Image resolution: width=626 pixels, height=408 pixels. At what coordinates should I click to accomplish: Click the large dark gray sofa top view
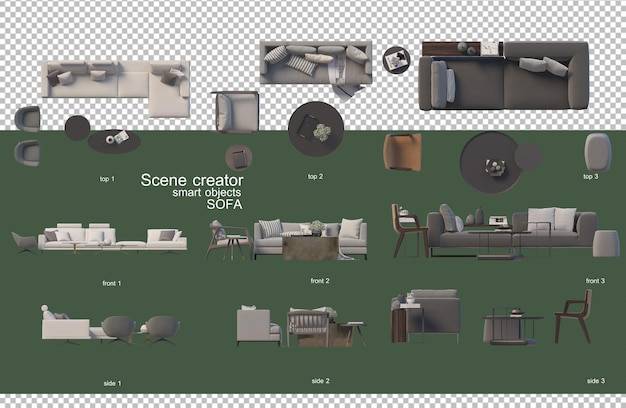click(504, 75)
